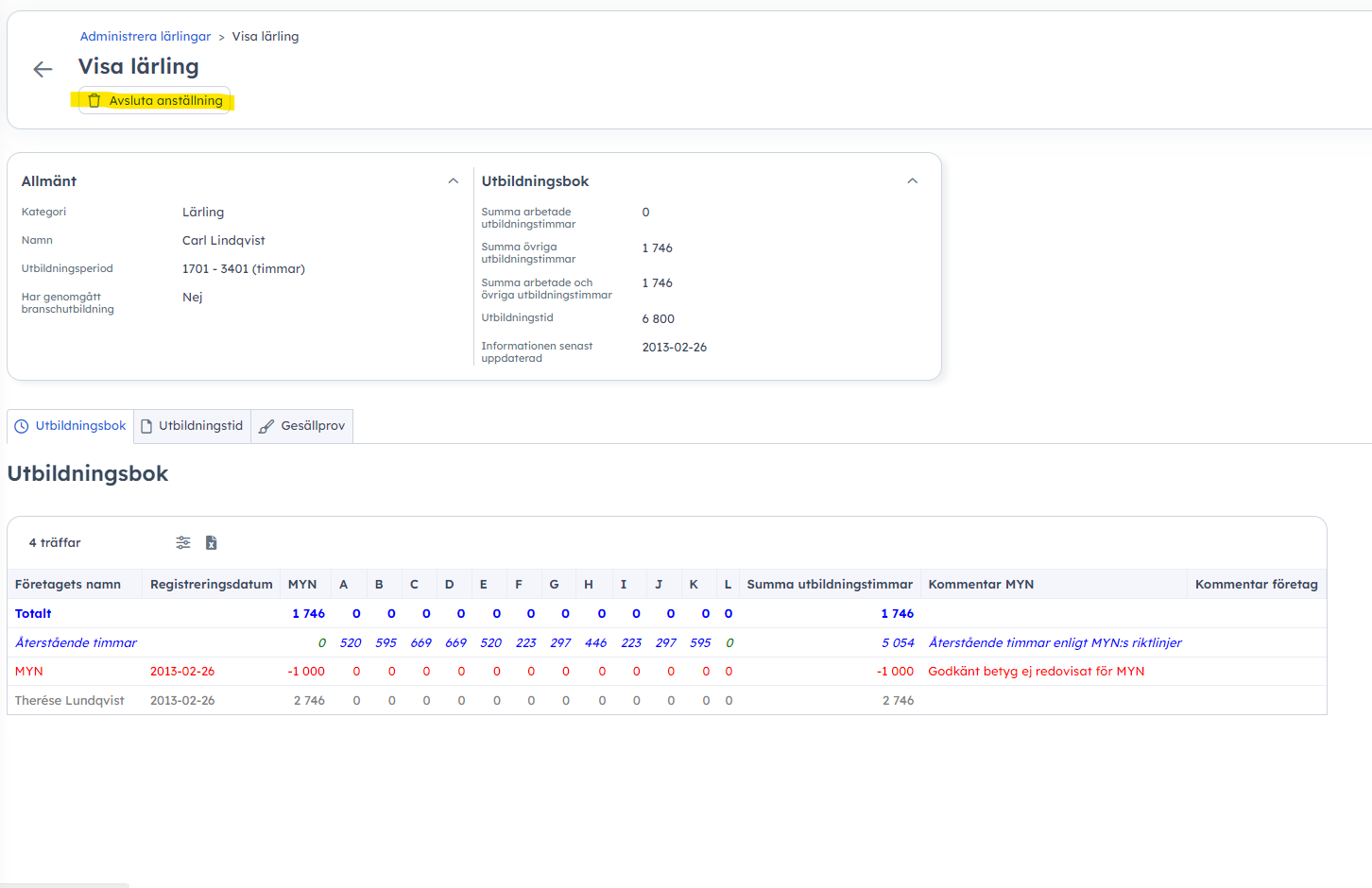Click the Återstående timmar row label
The image size is (1372, 888).
coord(76,643)
